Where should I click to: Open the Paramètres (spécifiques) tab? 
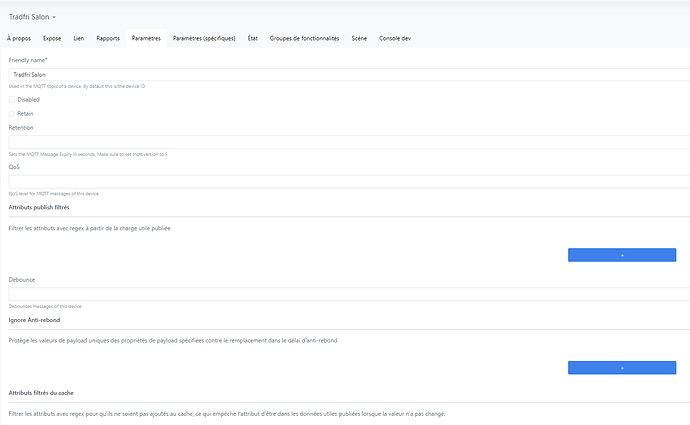(204, 38)
